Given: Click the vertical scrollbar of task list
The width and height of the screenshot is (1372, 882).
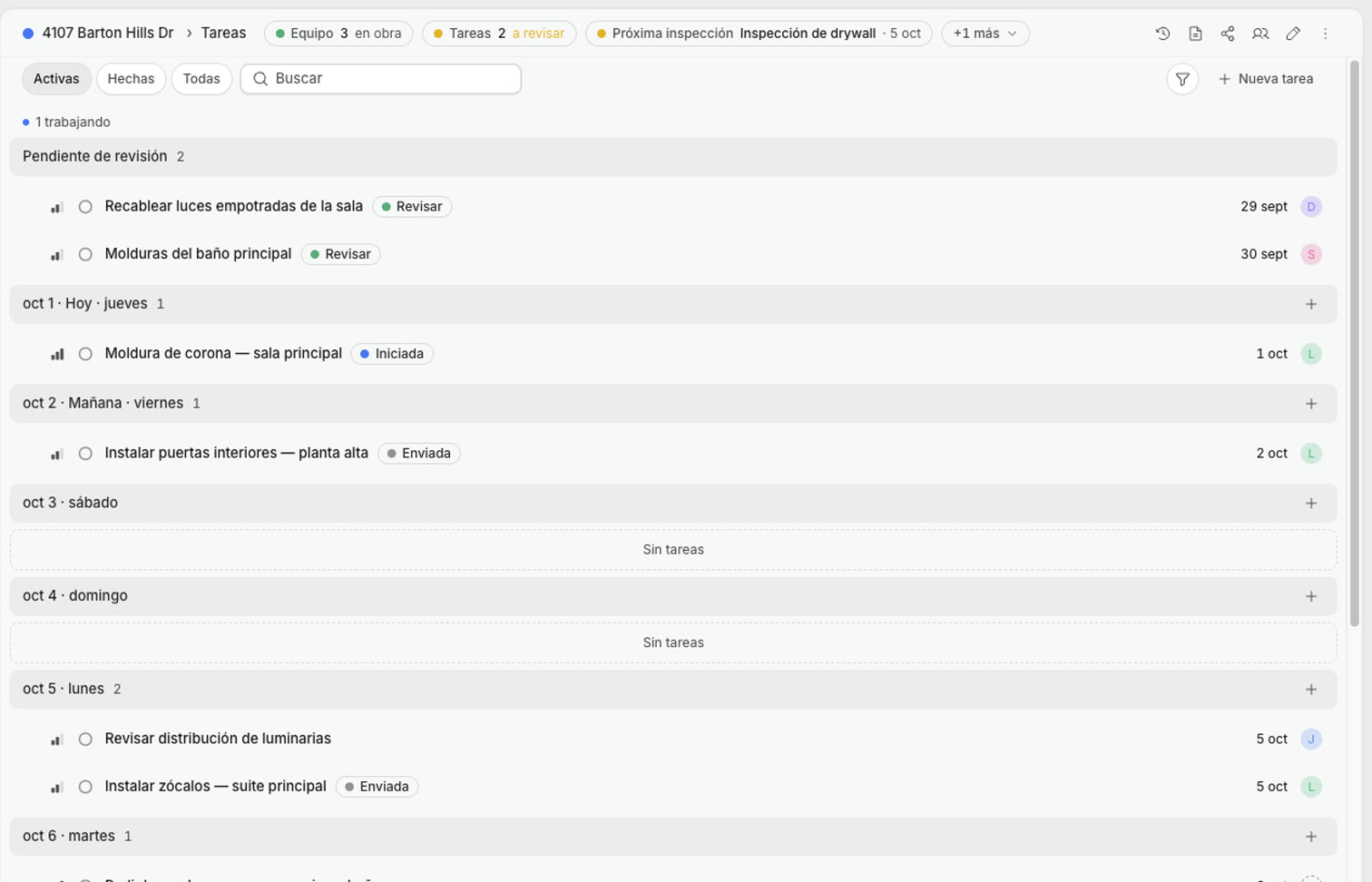Looking at the screenshot, I should click(1355, 343).
